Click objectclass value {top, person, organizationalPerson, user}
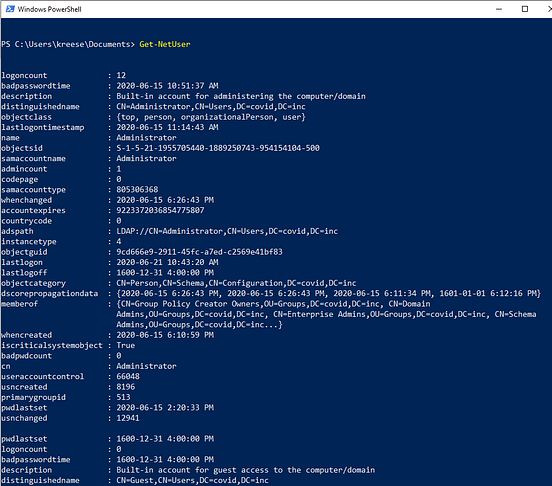The image size is (552, 486). (211, 117)
